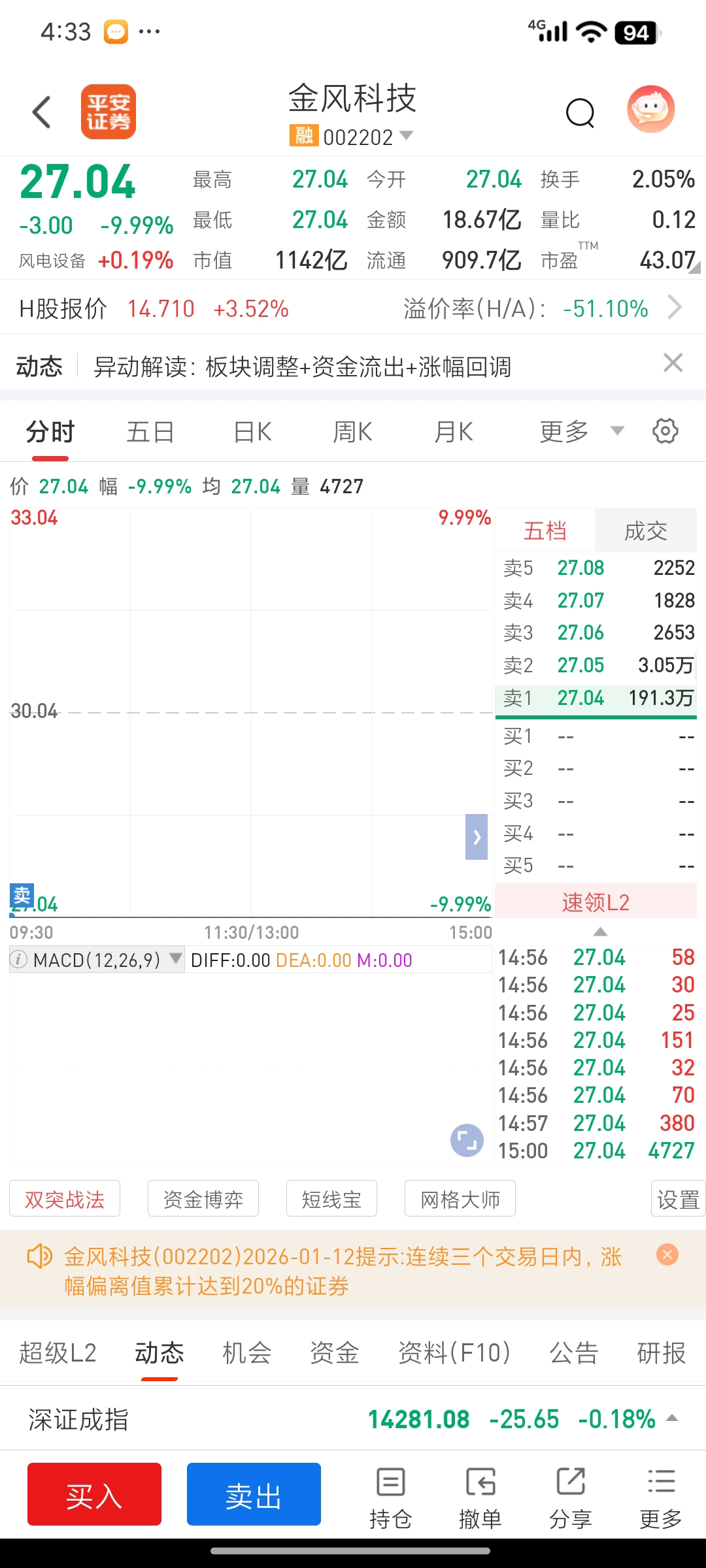
Task: Open the 网格大师 tool
Action: coord(460,1199)
